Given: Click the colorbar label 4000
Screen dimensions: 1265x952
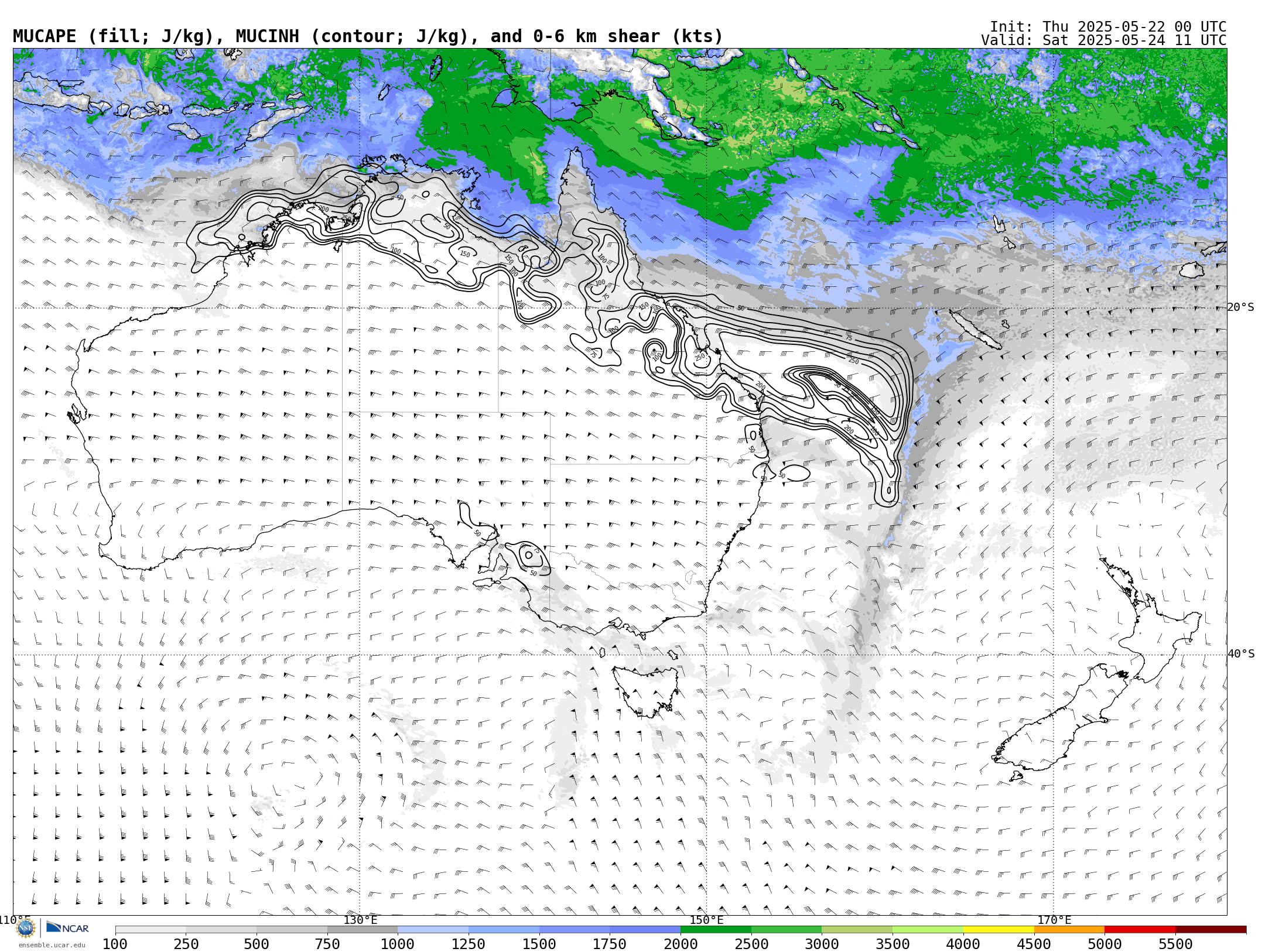Looking at the screenshot, I should click(963, 944).
